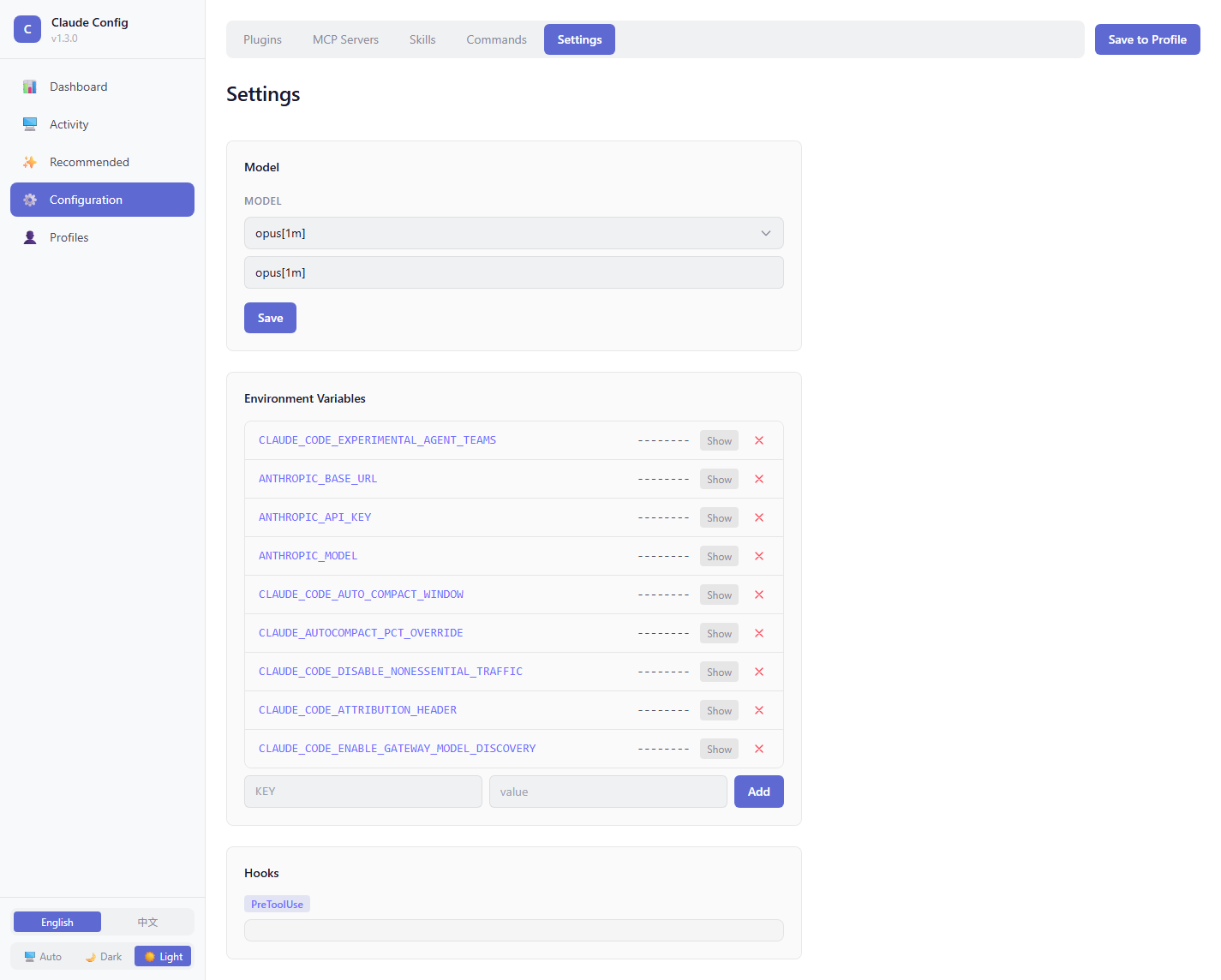This screenshot has height=980, width=1221.
Task: Show value of CLAUDE_CODE_EXPERIMENTAL_AGENT_TEAMS
Action: (719, 440)
